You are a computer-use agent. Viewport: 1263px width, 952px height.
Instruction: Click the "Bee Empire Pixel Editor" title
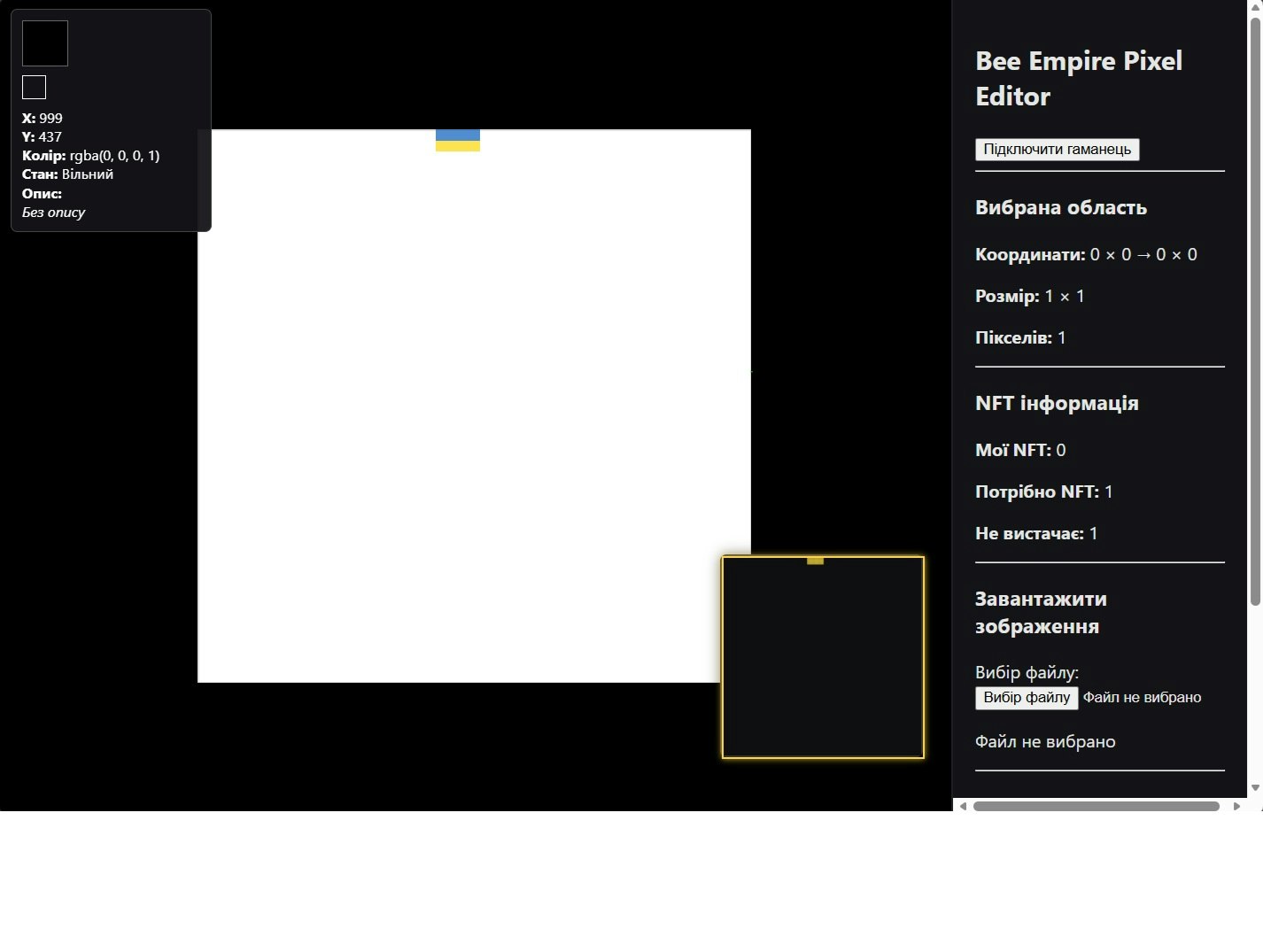coord(1079,78)
